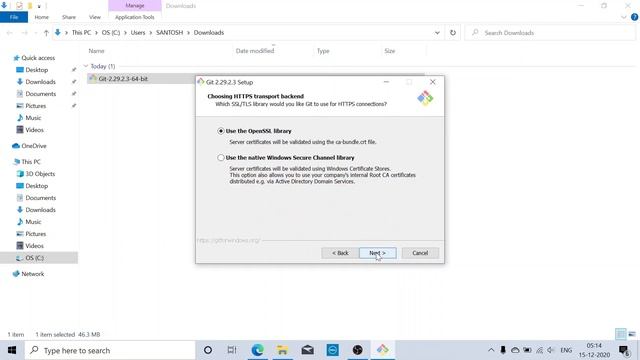
Task: Expand the ribbon chevron
Action: pyautogui.click(x=624, y=17)
